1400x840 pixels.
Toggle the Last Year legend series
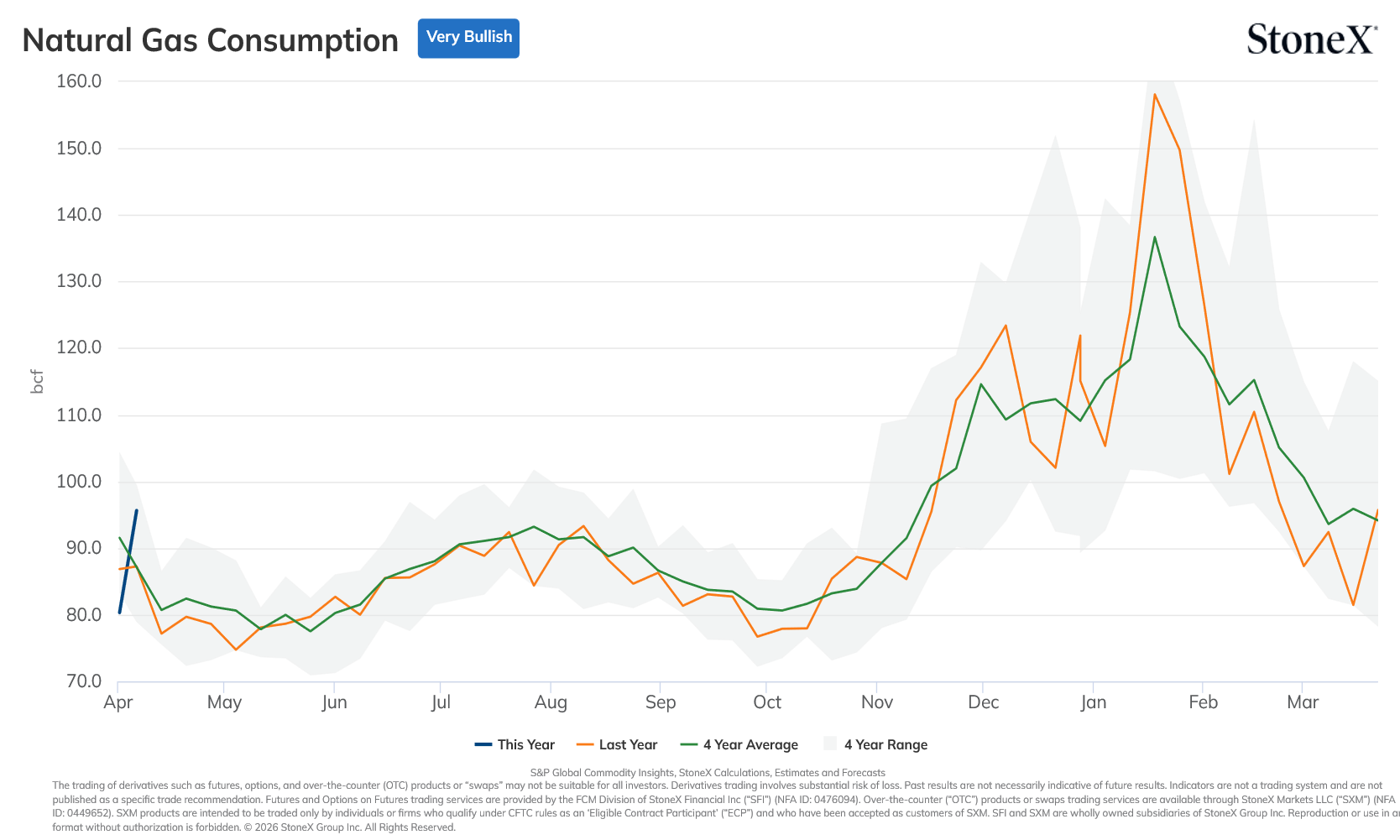point(617,744)
